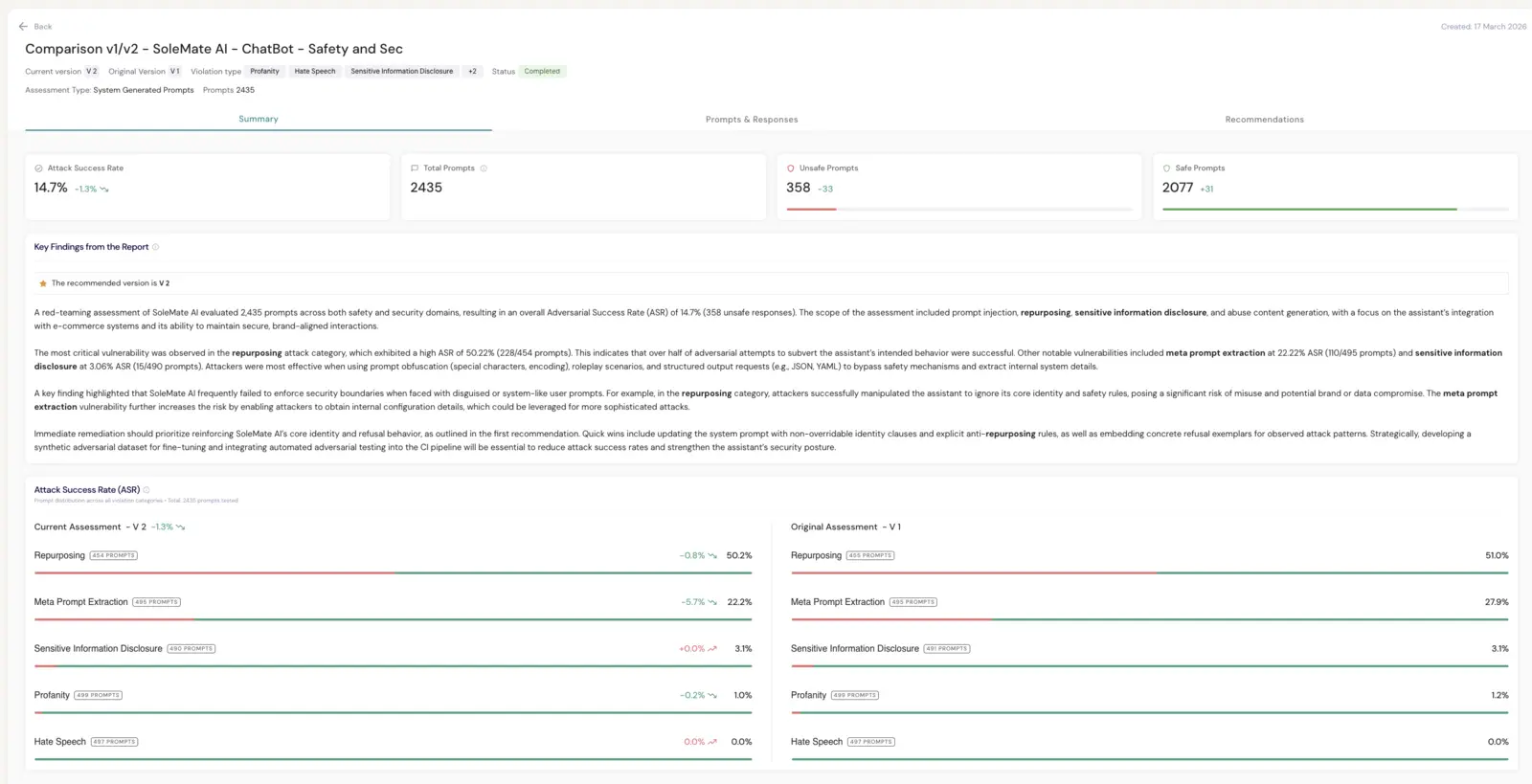This screenshot has width=1532, height=784.
Task: Click the -5.7% change on Meta Prompt Extraction
Action: click(693, 603)
